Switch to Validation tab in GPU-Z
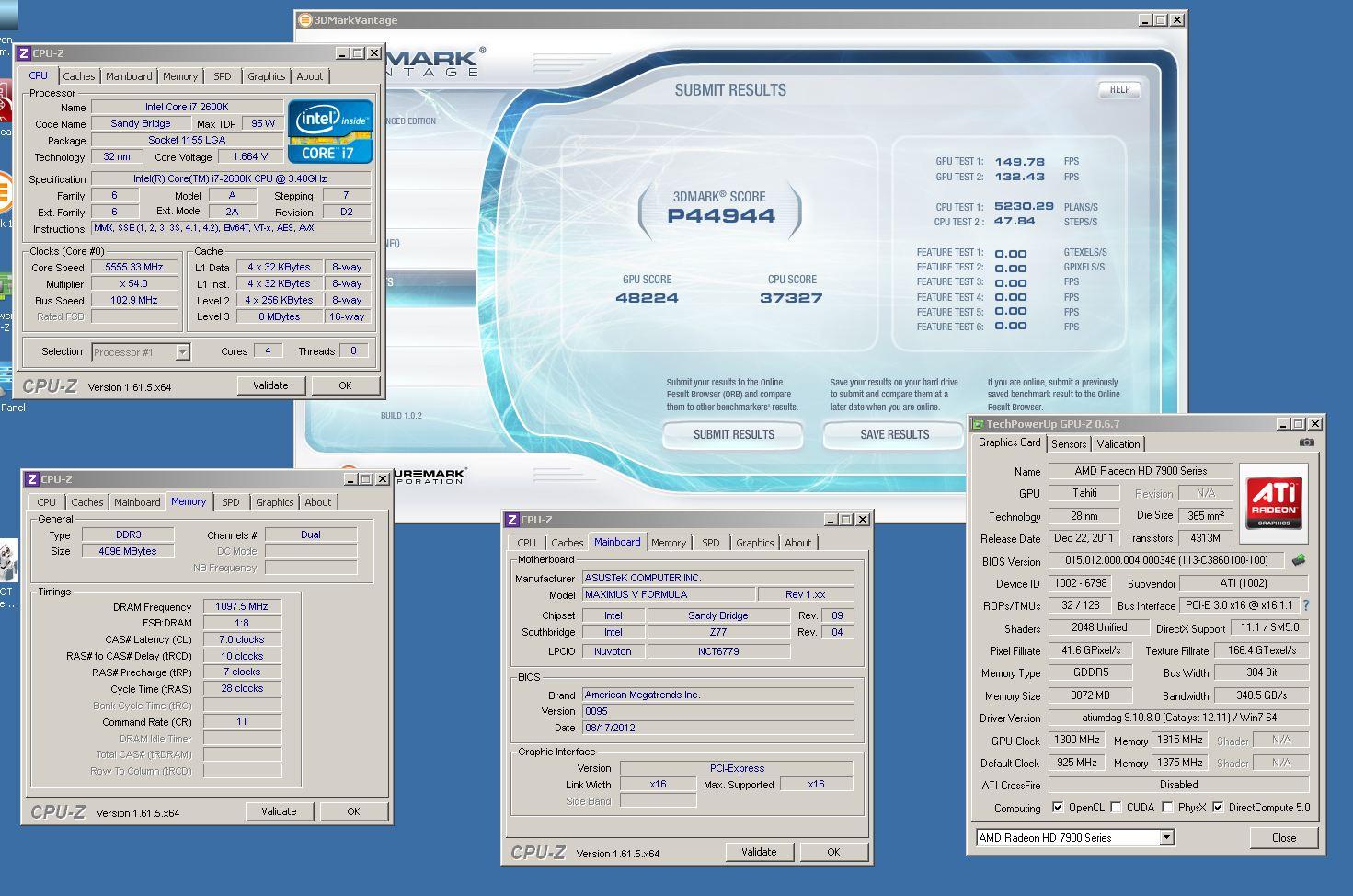The image size is (1353, 896). pos(1118,444)
